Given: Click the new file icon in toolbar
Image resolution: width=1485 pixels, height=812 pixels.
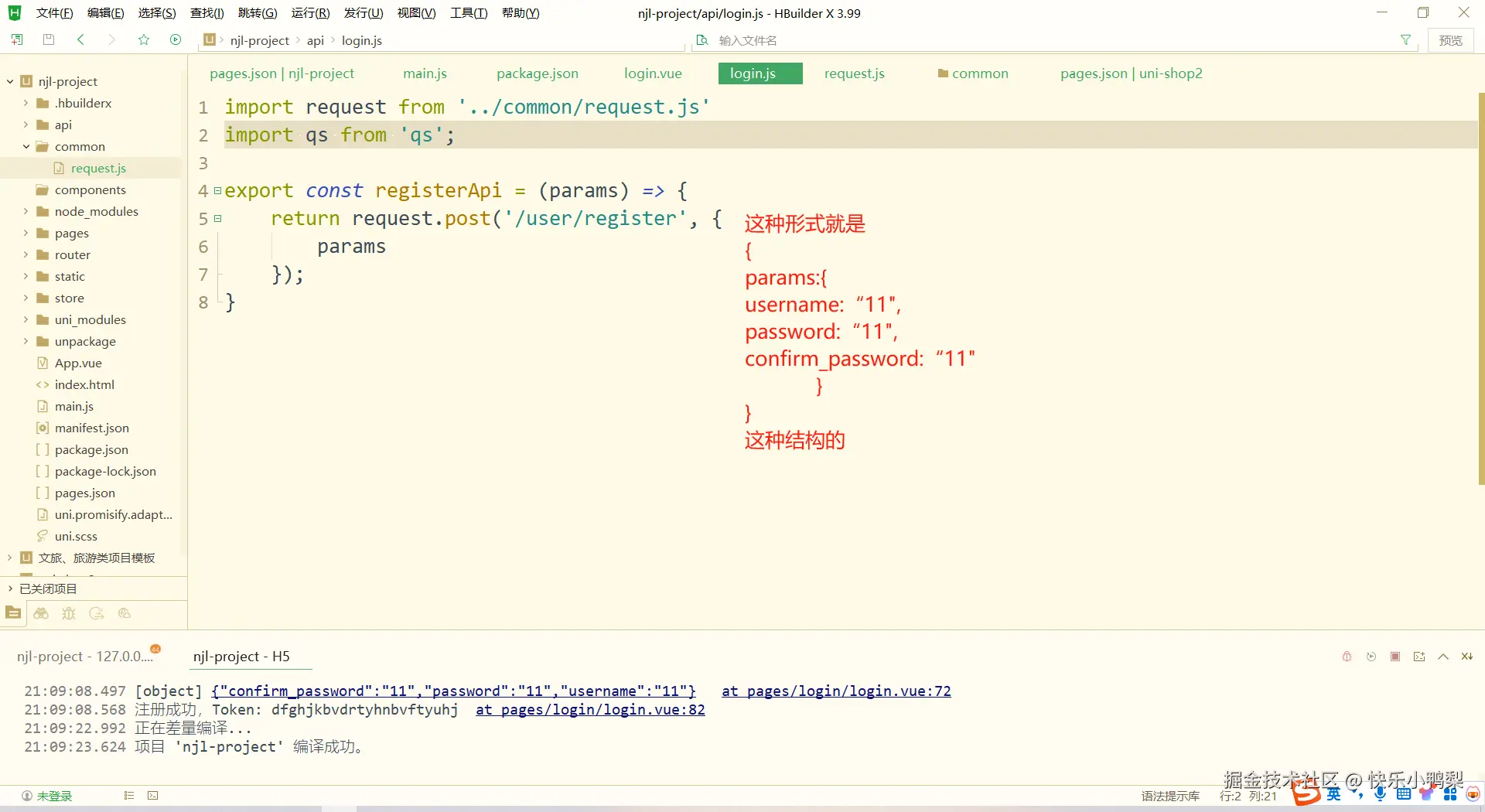Looking at the screenshot, I should coord(17,40).
